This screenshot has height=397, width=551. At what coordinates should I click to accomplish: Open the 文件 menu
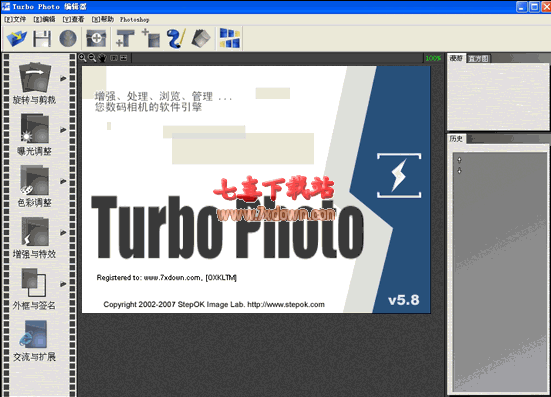15,19
